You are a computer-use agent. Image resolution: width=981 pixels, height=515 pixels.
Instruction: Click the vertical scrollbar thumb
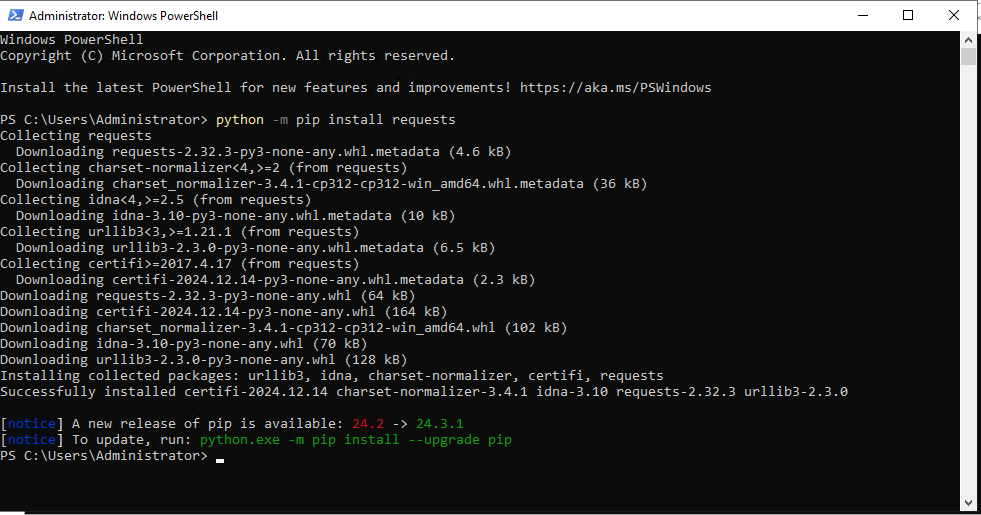point(968,56)
